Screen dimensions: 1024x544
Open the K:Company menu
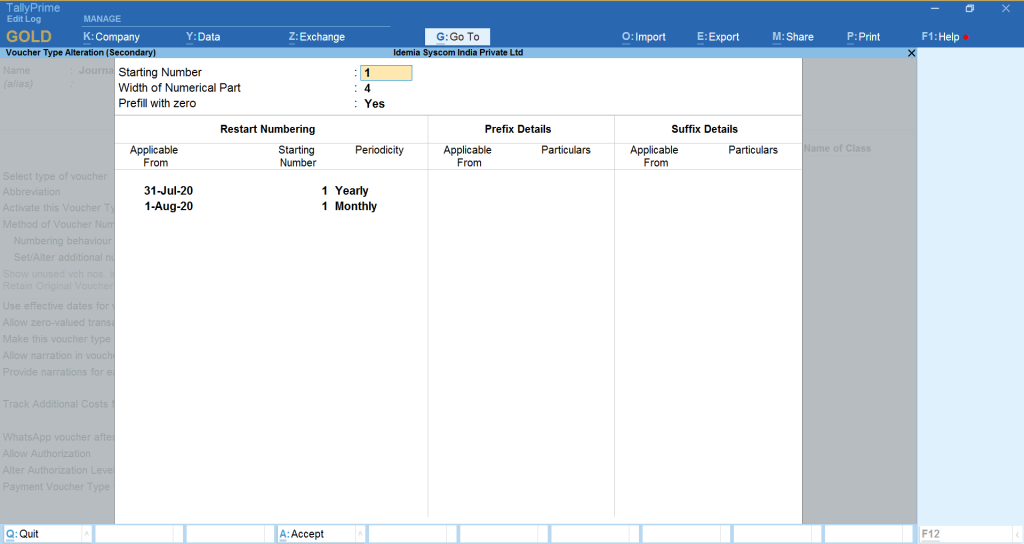coord(111,37)
